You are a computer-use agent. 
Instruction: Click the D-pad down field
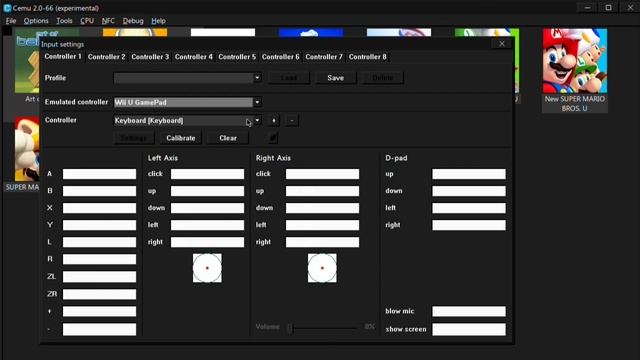pos(469,191)
